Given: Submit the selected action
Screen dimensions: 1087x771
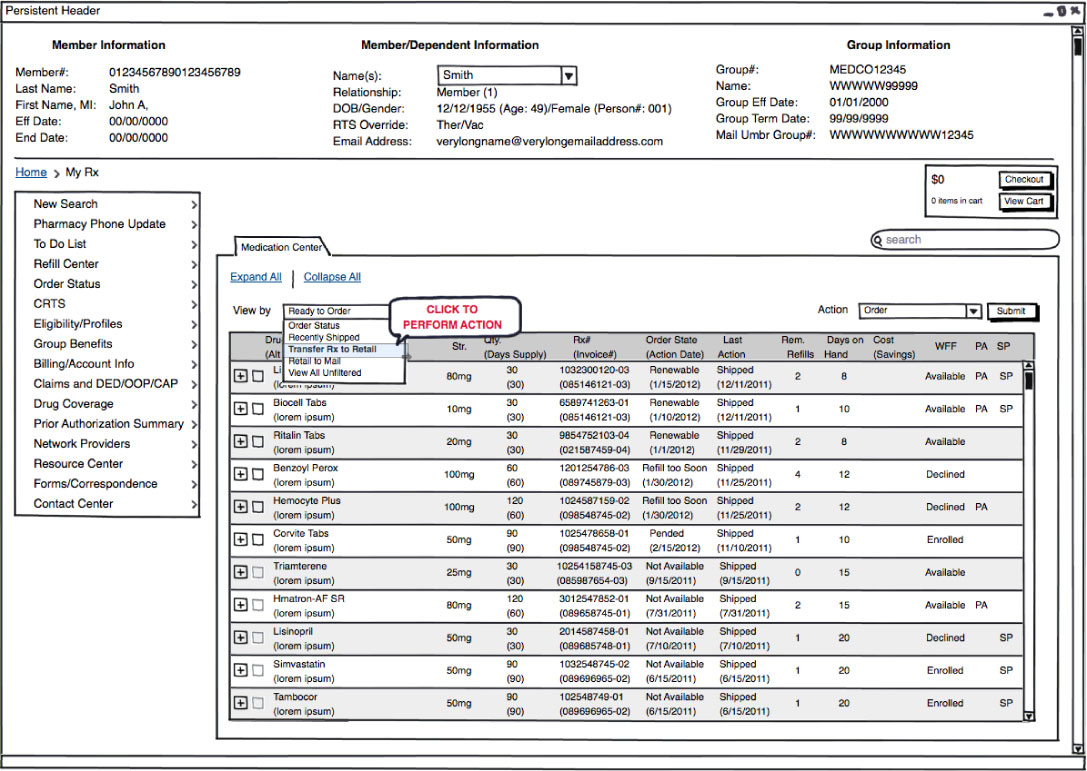Looking at the screenshot, I should pos(1011,311).
